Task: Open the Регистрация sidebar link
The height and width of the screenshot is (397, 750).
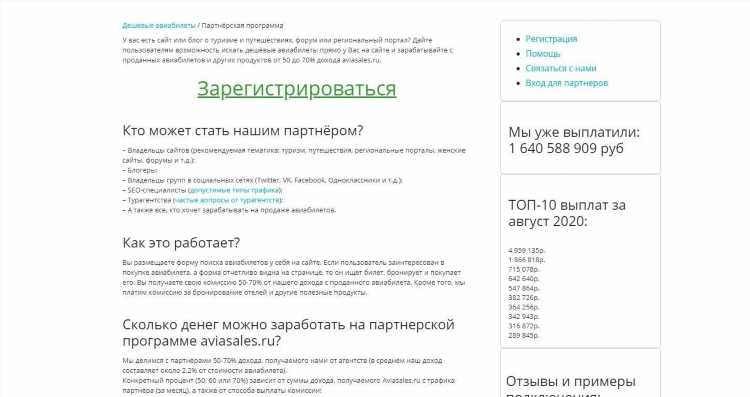Action: (x=551, y=39)
